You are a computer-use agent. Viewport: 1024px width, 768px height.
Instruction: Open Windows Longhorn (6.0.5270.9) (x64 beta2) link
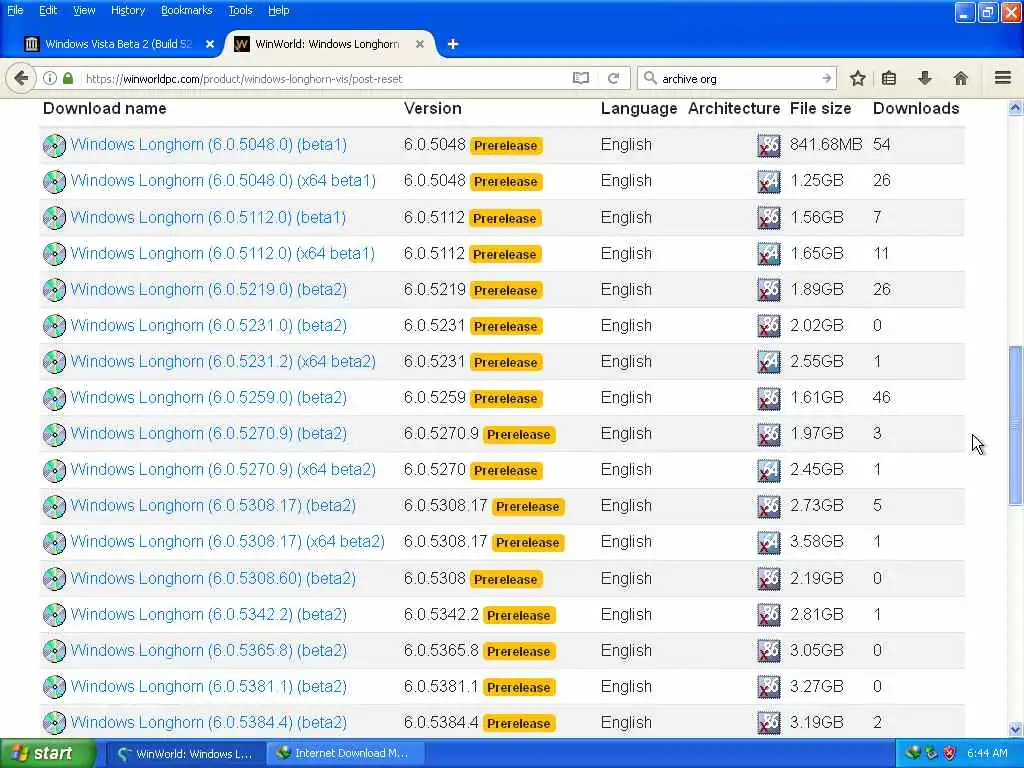coord(223,470)
